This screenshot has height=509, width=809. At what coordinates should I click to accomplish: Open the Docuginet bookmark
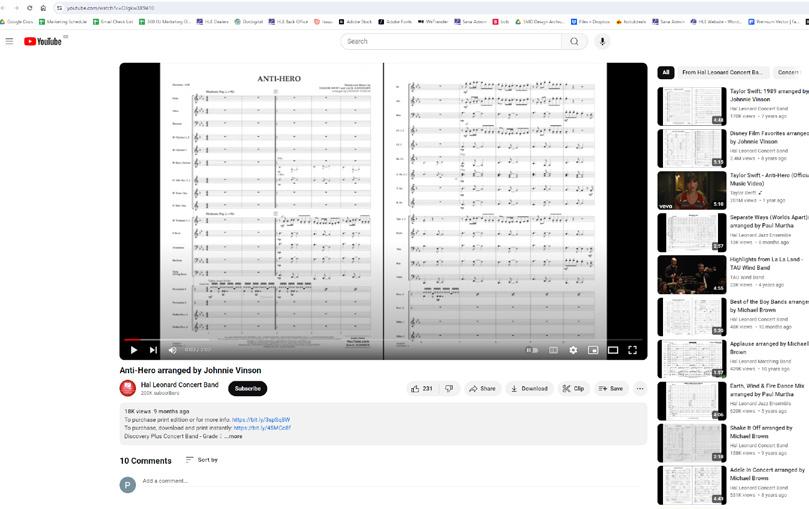(x=249, y=22)
